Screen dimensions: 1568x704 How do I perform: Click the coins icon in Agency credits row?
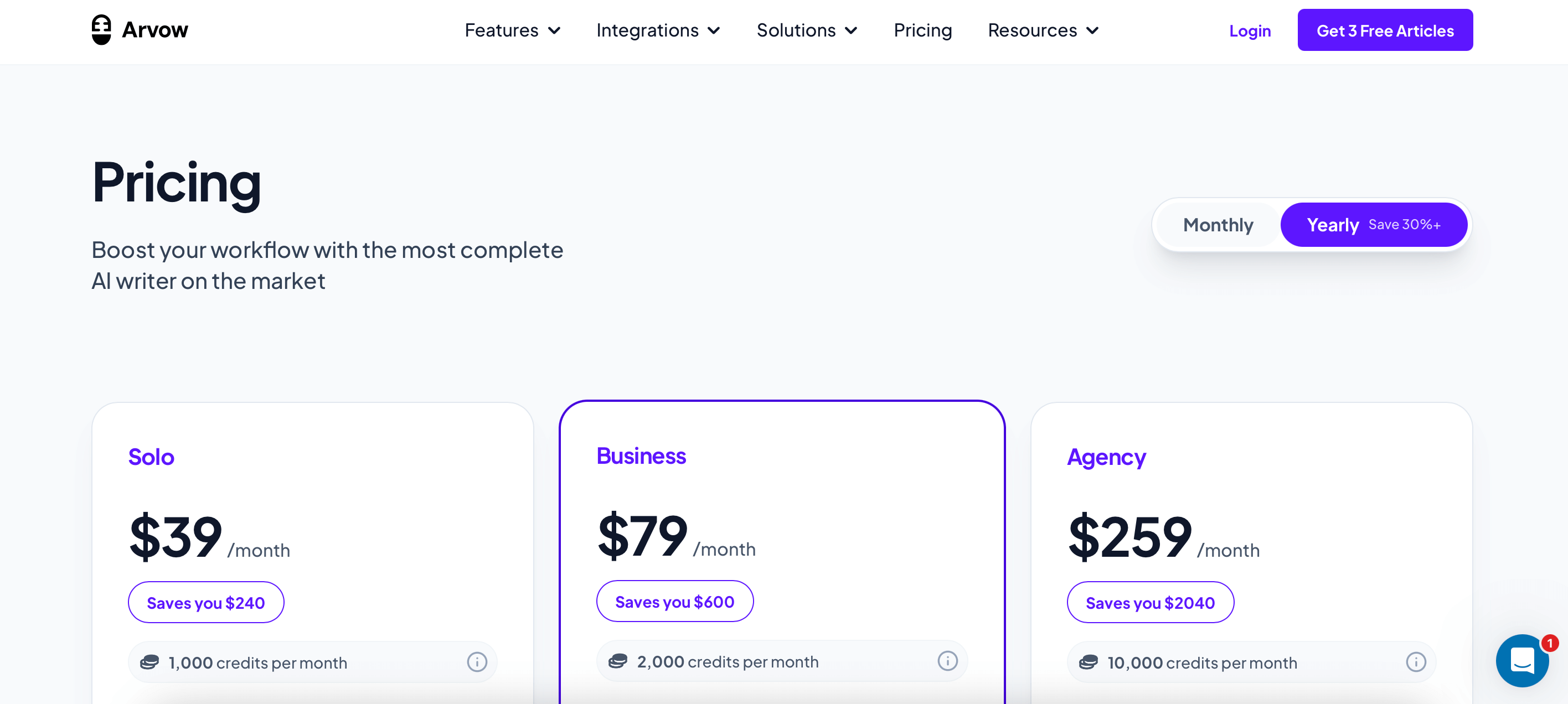pos(1089,662)
